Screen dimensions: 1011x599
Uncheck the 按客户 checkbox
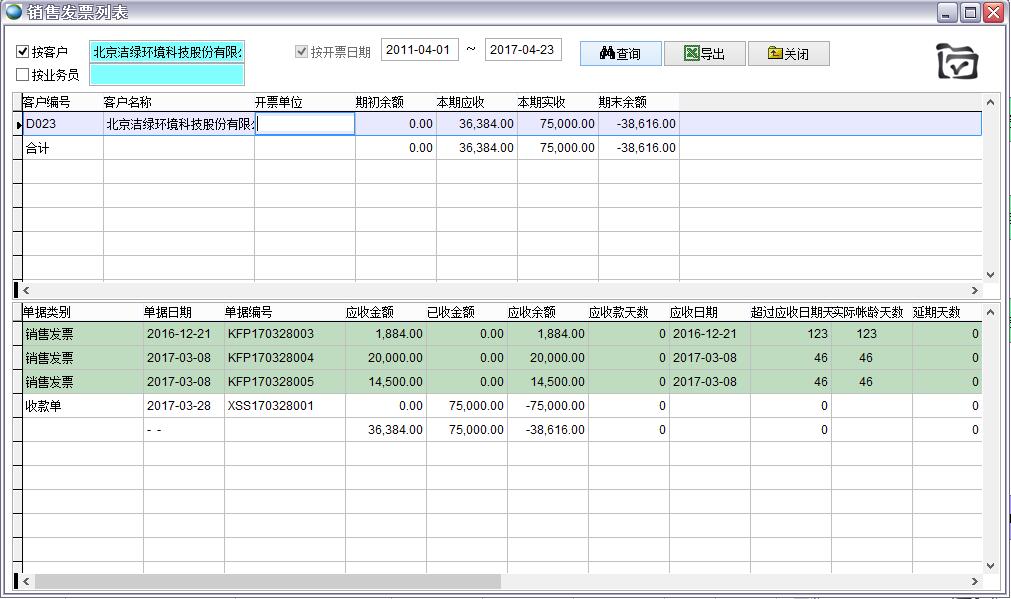[23, 52]
